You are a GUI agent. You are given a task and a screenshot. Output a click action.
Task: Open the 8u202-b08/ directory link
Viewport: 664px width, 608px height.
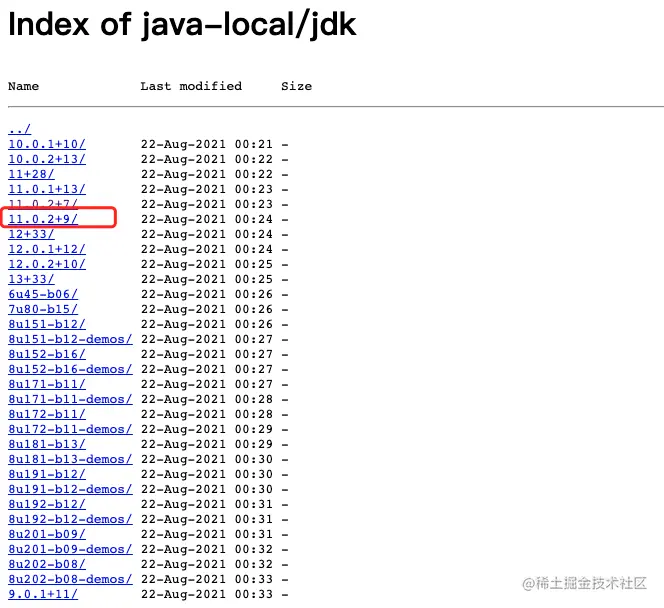pyautogui.click(x=47, y=564)
